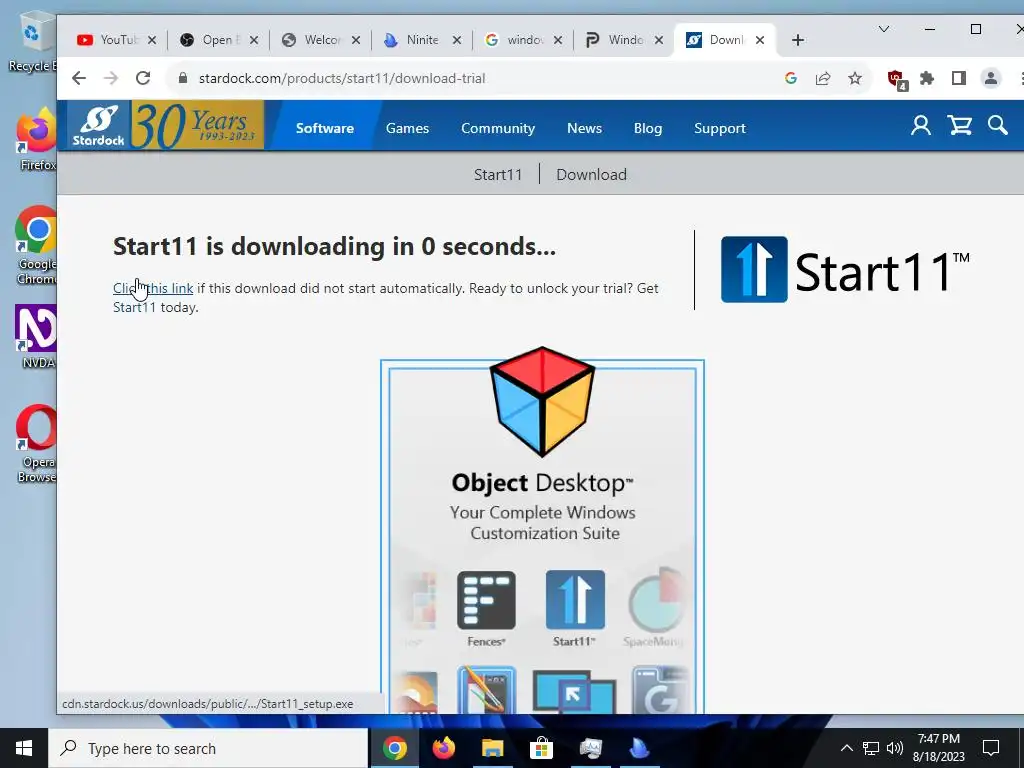Image resolution: width=1024 pixels, height=768 pixels.
Task: Open the Software menu
Action: point(325,128)
